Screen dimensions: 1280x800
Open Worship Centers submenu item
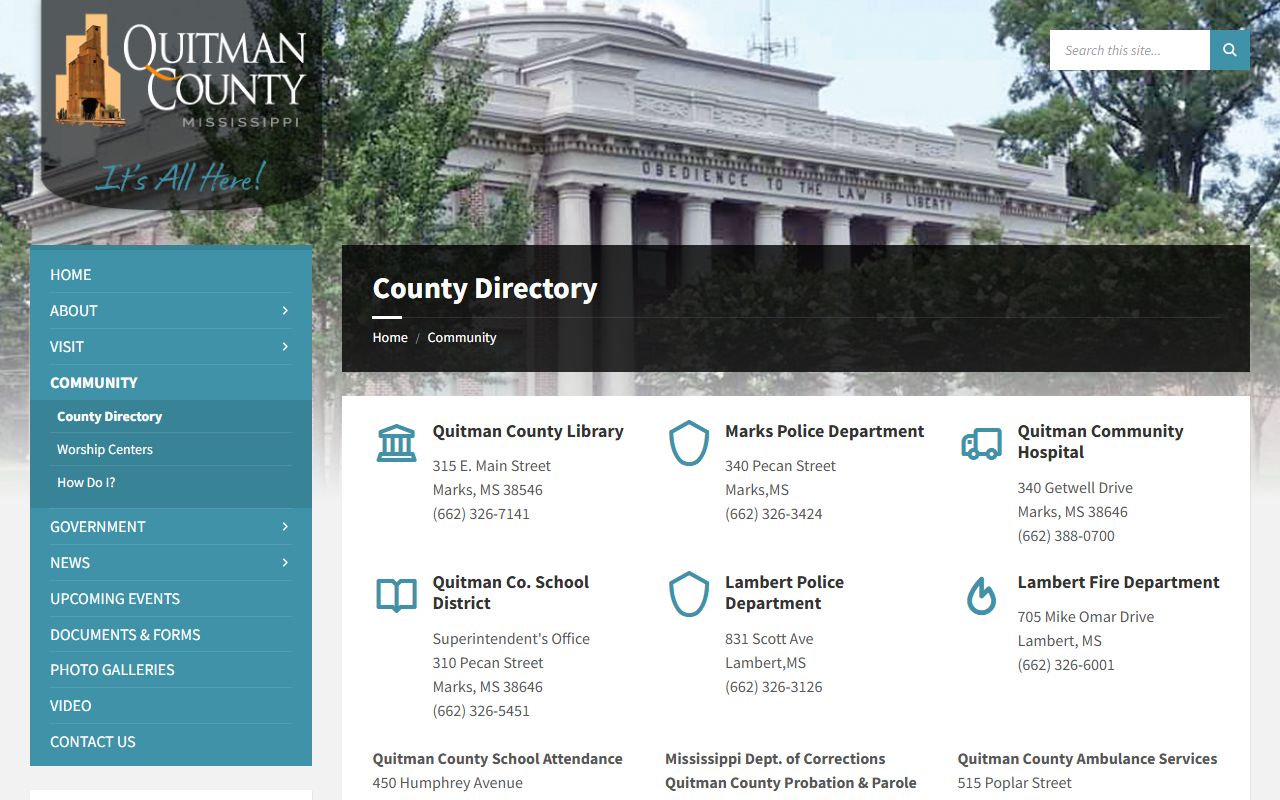coord(105,450)
